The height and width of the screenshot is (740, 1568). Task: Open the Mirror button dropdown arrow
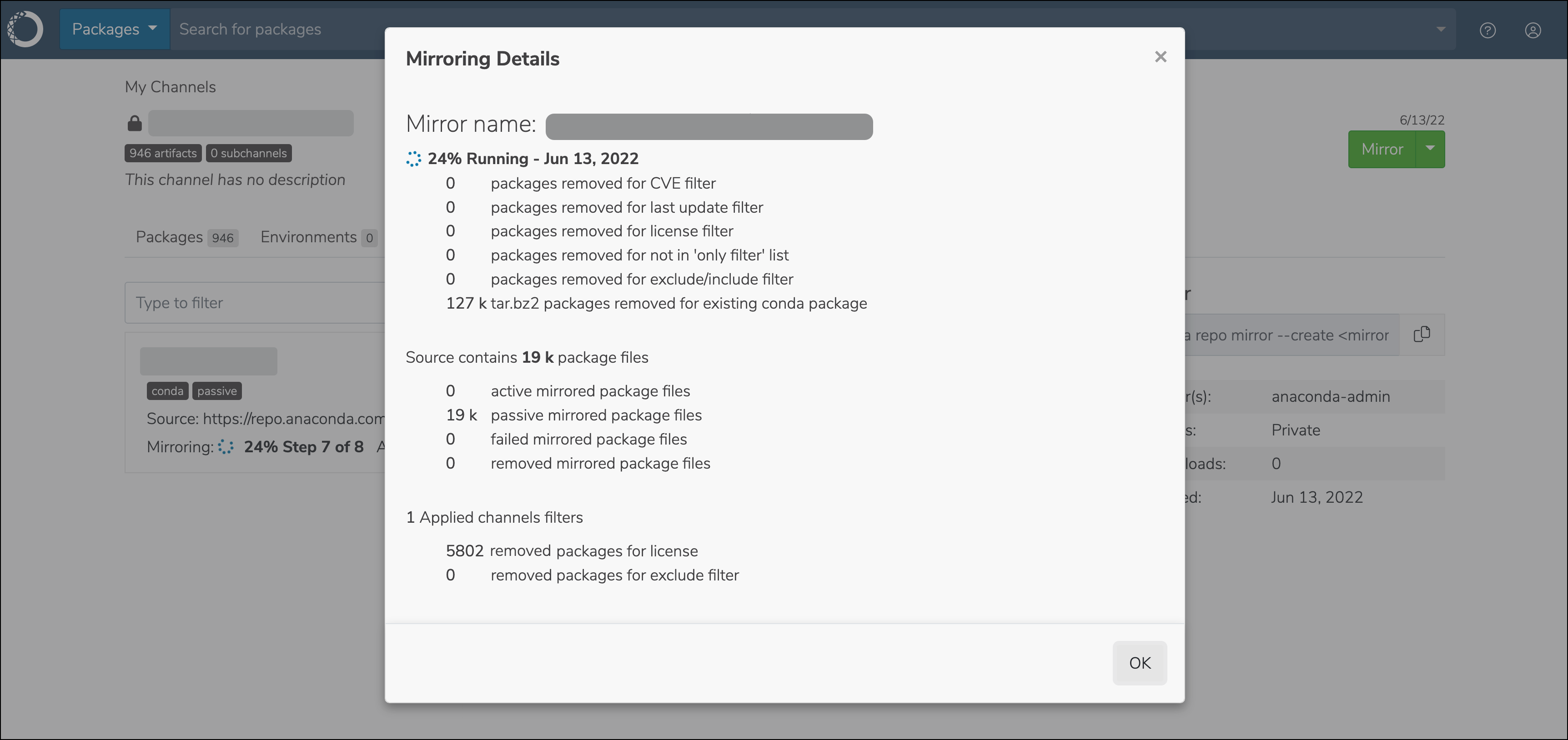coord(1430,149)
